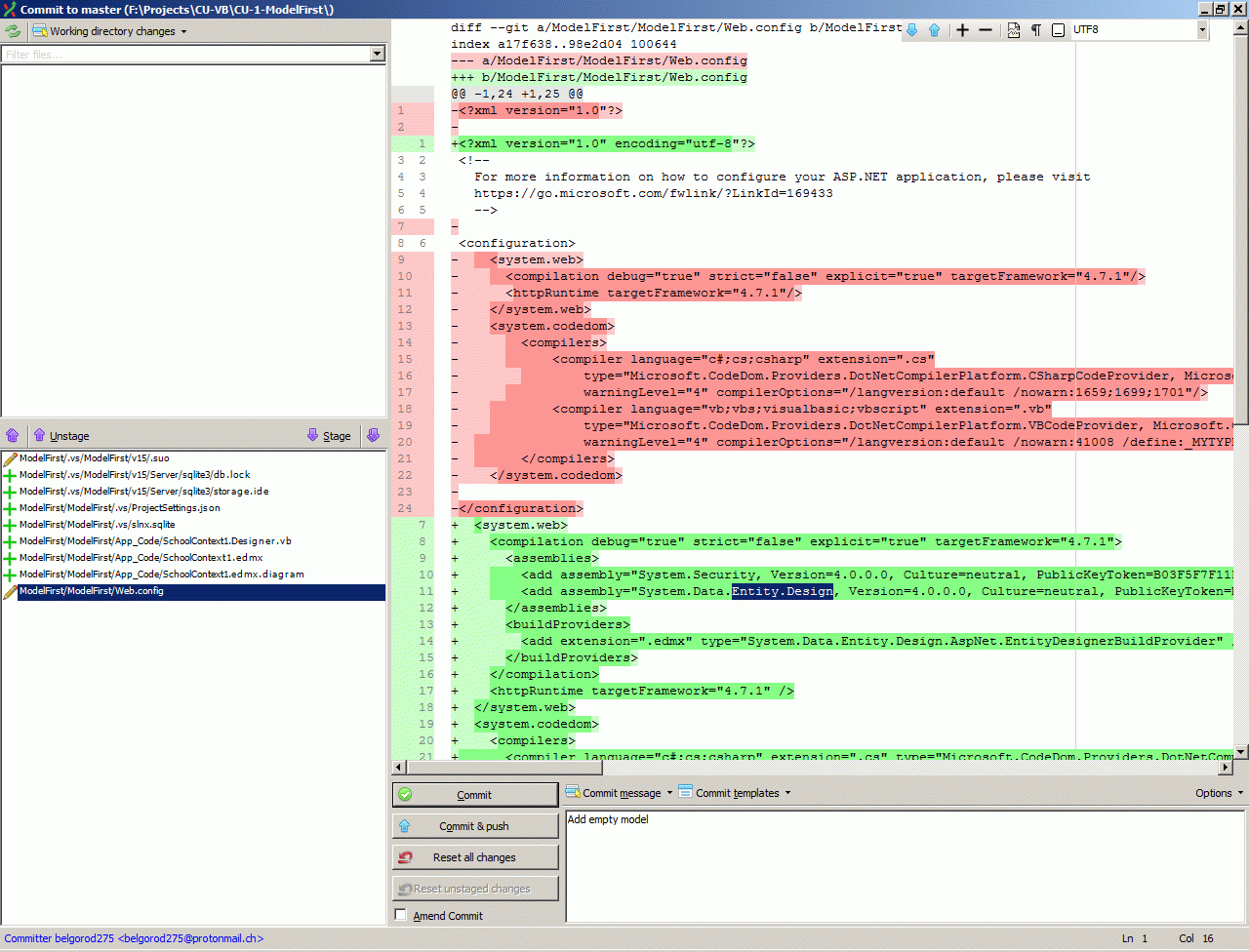Click the Stage button
1249x952 pixels.
[x=329, y=435]
